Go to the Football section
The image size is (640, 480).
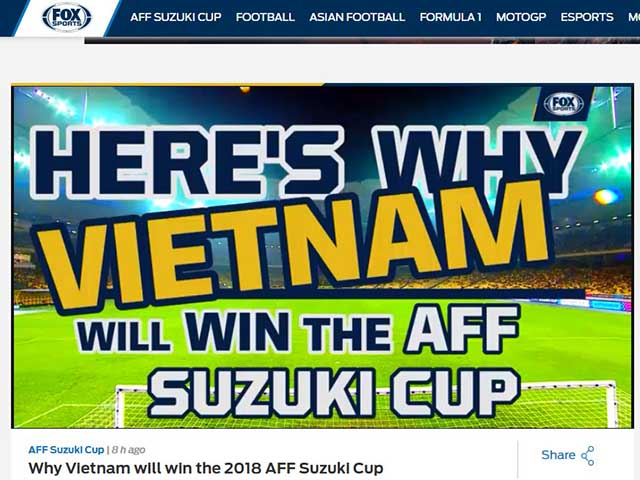point(265,17)
